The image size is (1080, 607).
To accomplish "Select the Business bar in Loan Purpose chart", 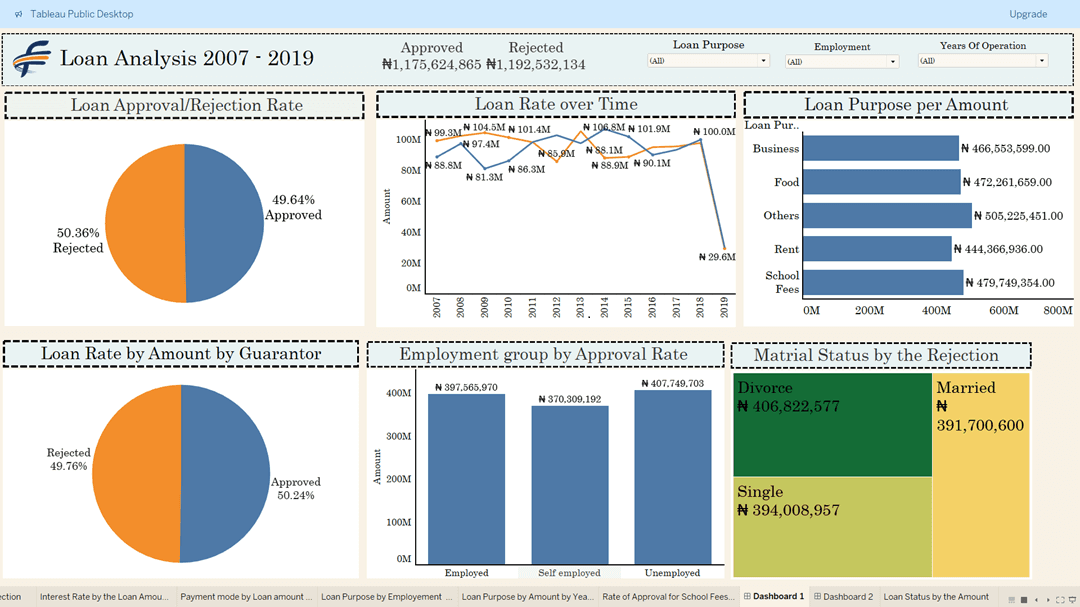I will (x=880, y=147).
